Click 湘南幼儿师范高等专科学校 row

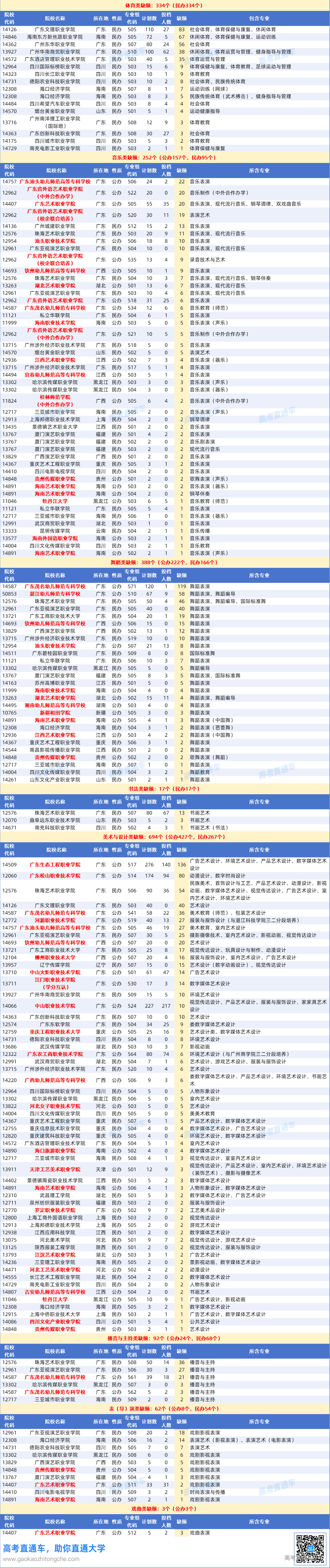pos(164,705)
